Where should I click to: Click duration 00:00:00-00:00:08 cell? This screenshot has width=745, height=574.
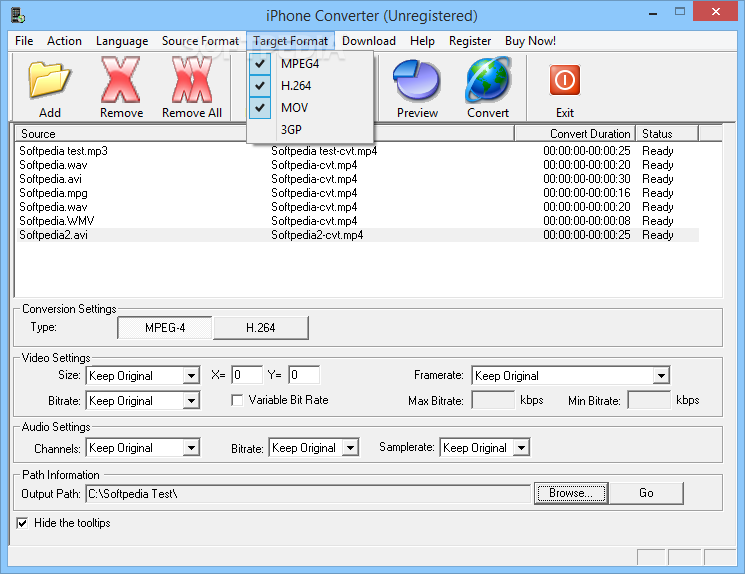tap(587, 221)
